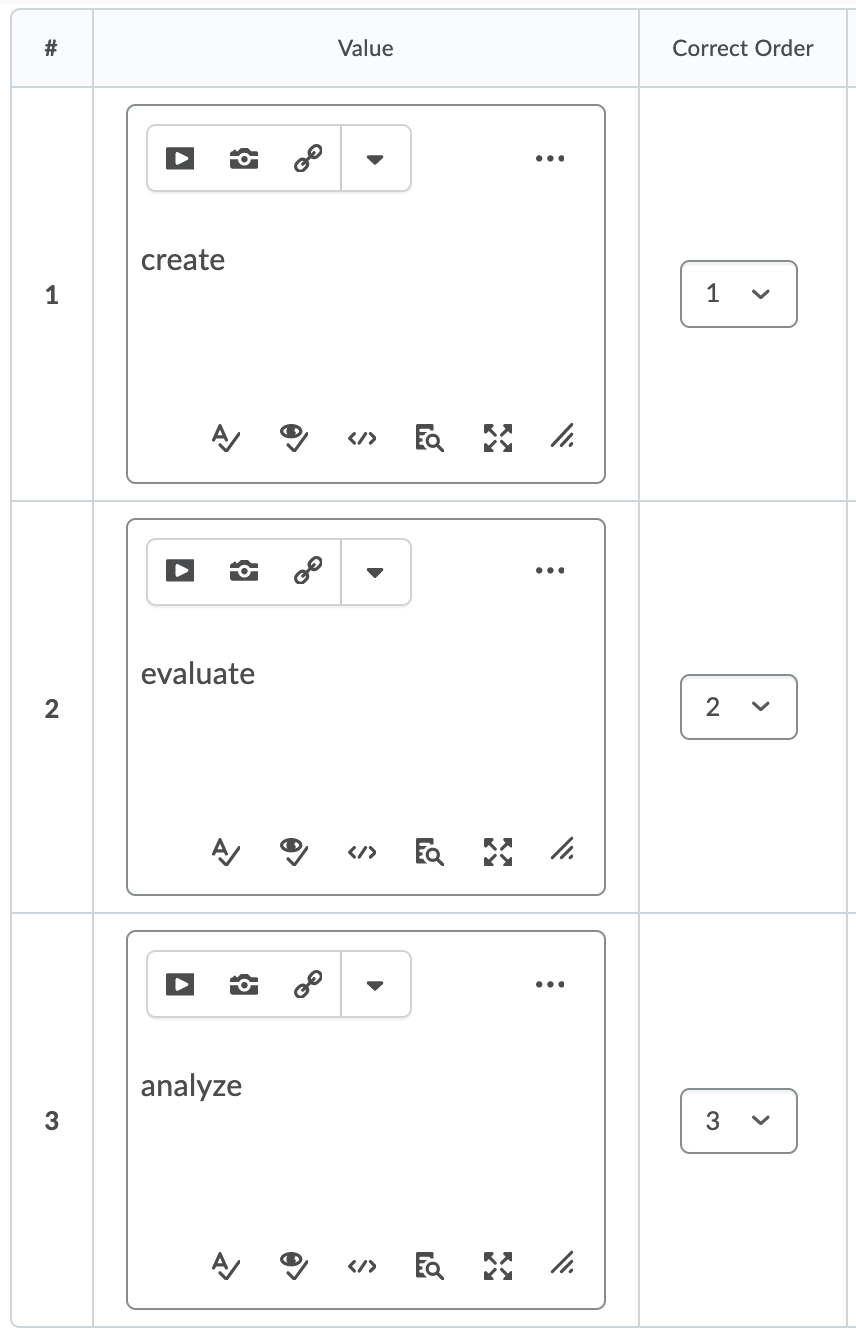Toggle source code view in the 'create' editor
This screenshot has width=856, height=1338.
tap(361, 438)
